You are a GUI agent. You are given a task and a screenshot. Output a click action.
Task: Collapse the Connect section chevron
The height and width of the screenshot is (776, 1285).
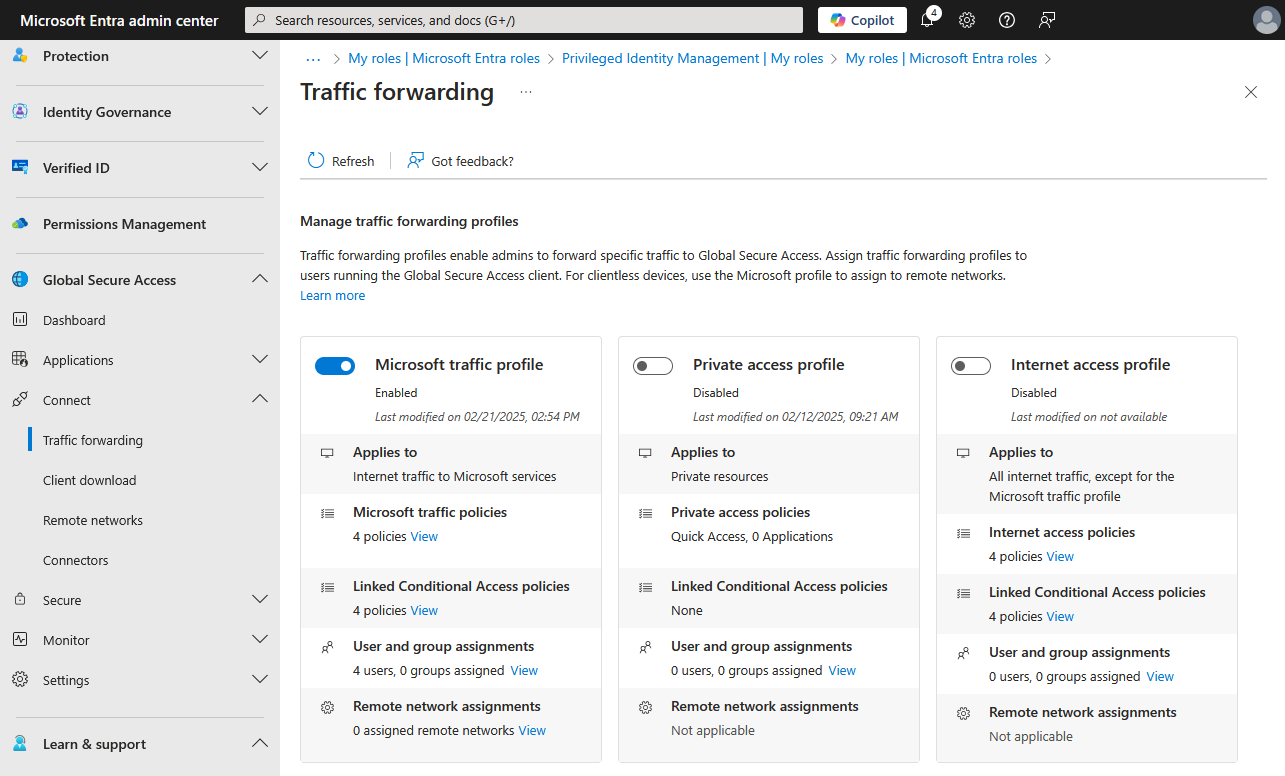(x=259, y=400)
